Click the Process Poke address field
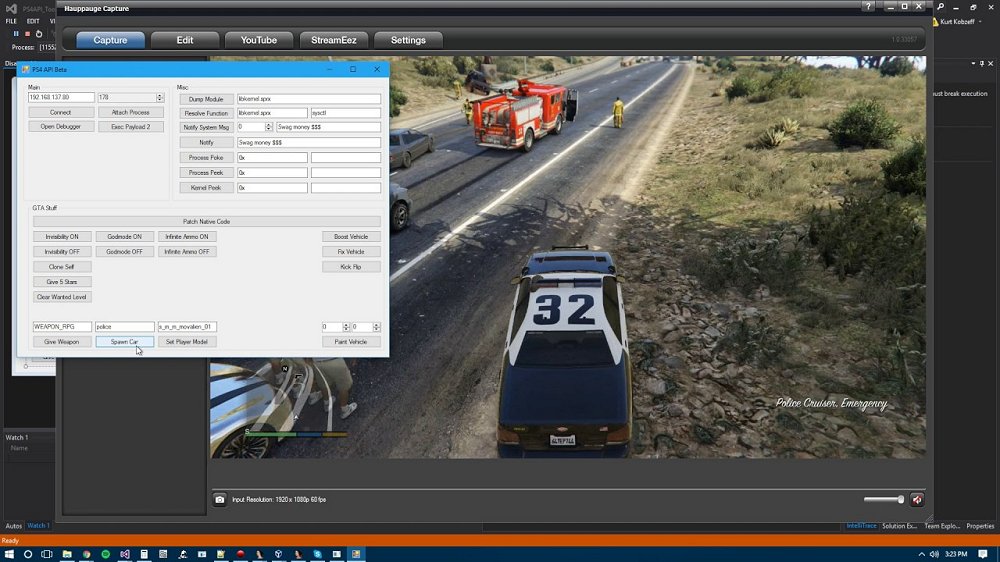The height and width of the screenshot is (562, 1000). point(272,158)
